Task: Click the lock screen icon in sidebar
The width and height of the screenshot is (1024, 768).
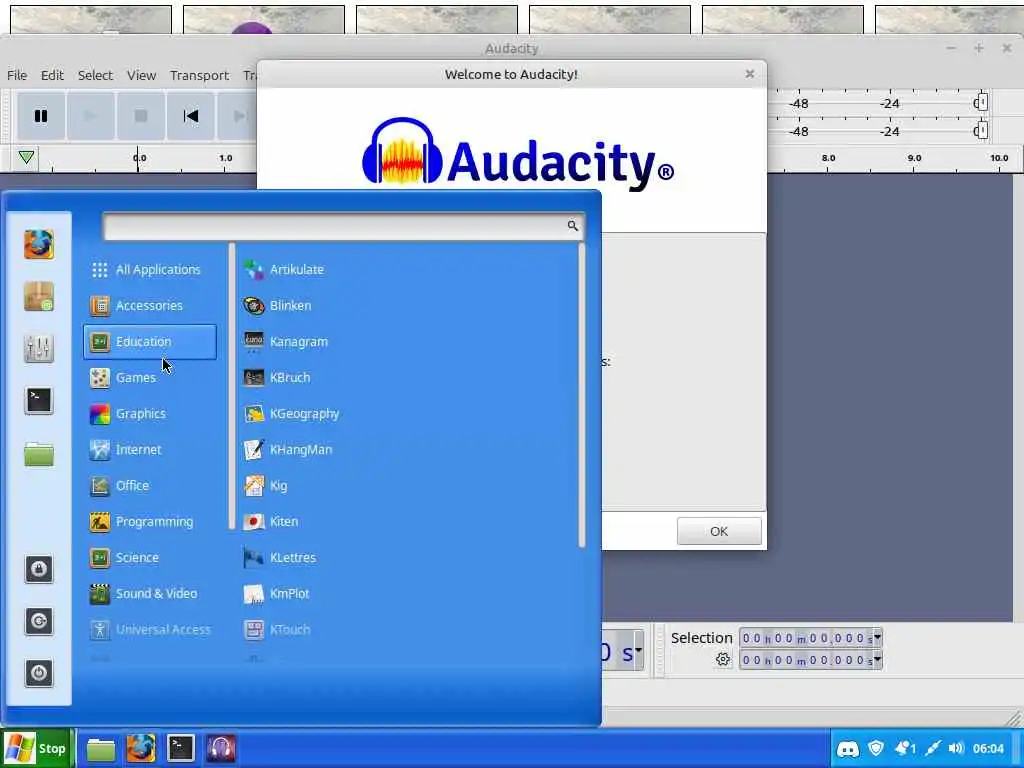Action: 39,569
